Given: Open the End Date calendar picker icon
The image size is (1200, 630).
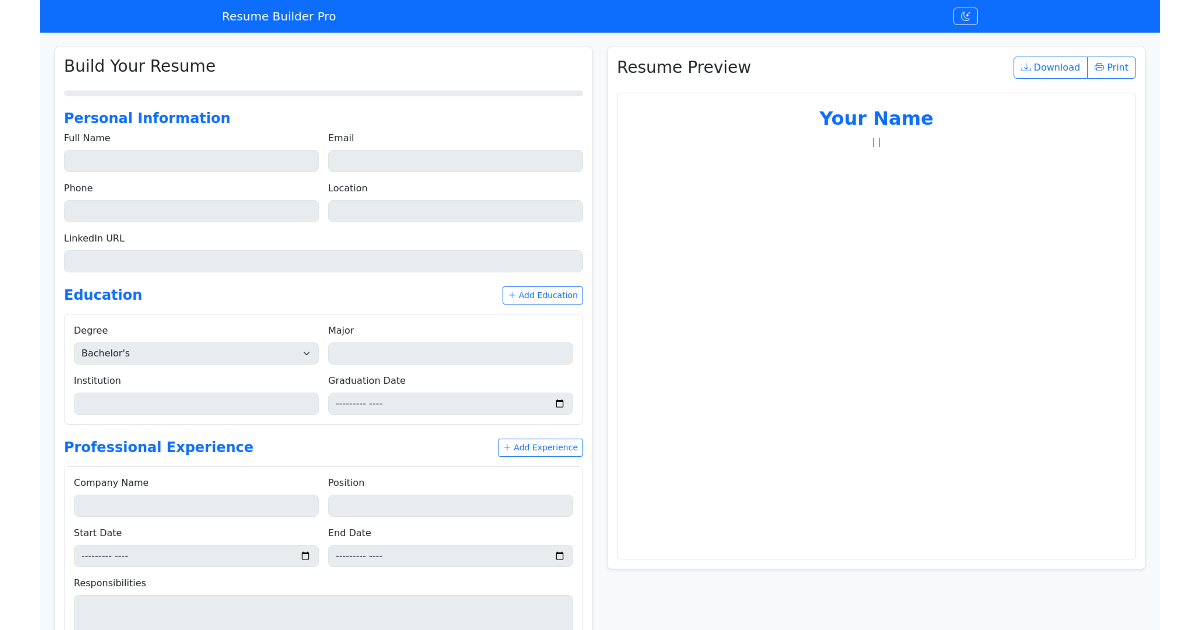Looking at the screenshot, I should (561, 555).
